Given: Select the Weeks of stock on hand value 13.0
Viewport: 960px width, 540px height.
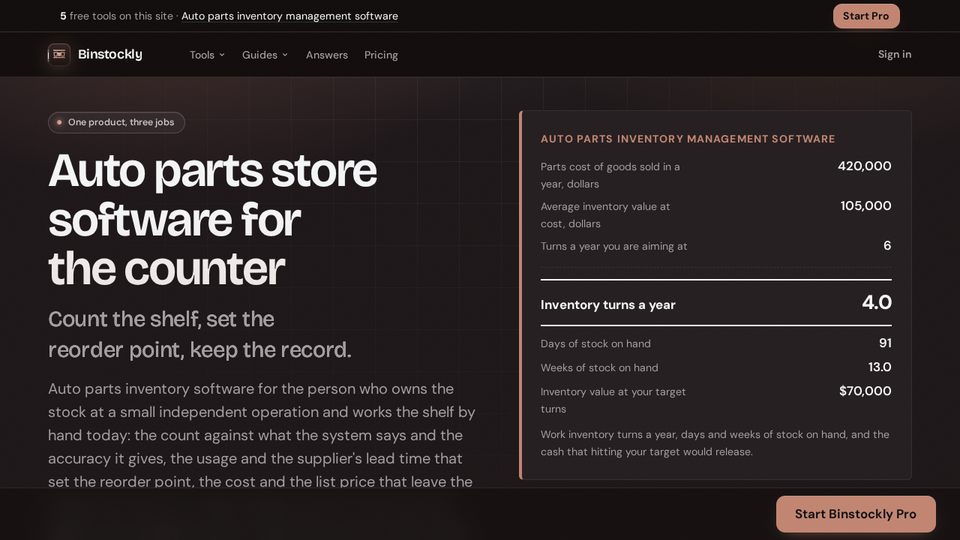Looking at the screenshot, I should coord(880,367).
